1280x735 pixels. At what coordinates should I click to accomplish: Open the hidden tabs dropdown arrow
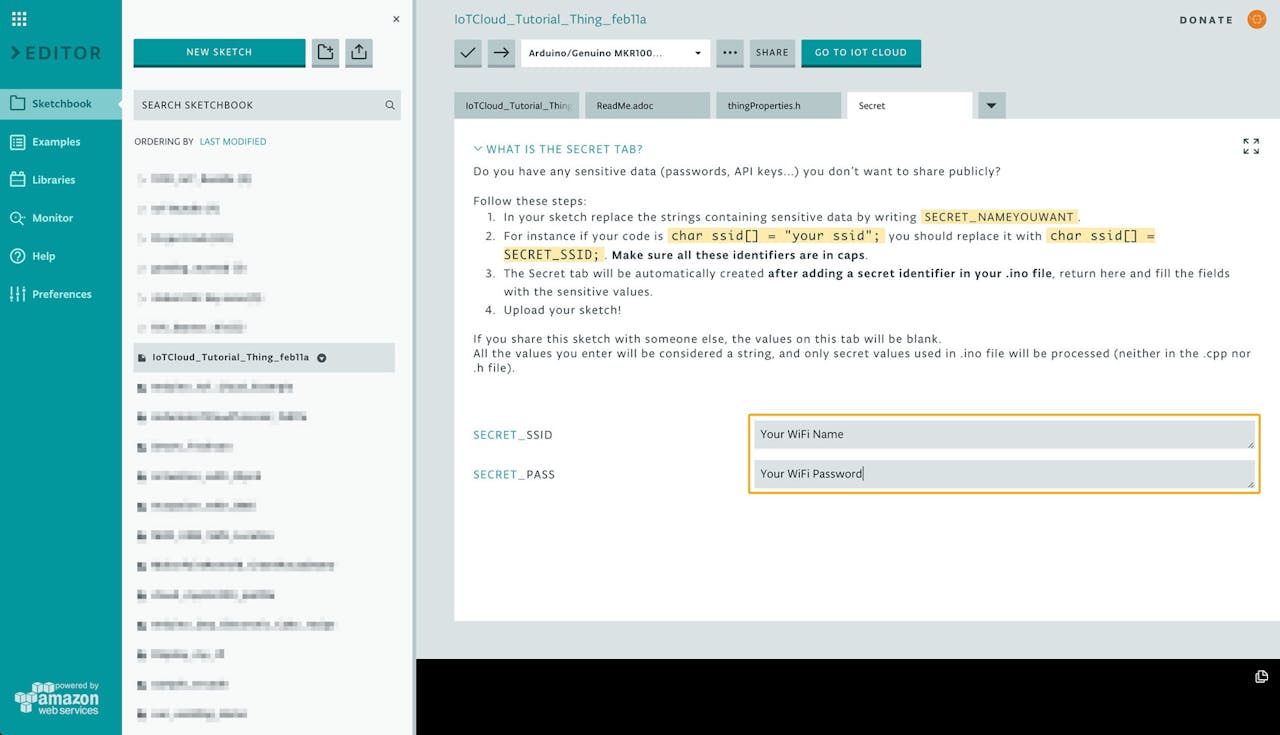click(x=991, y=105)
